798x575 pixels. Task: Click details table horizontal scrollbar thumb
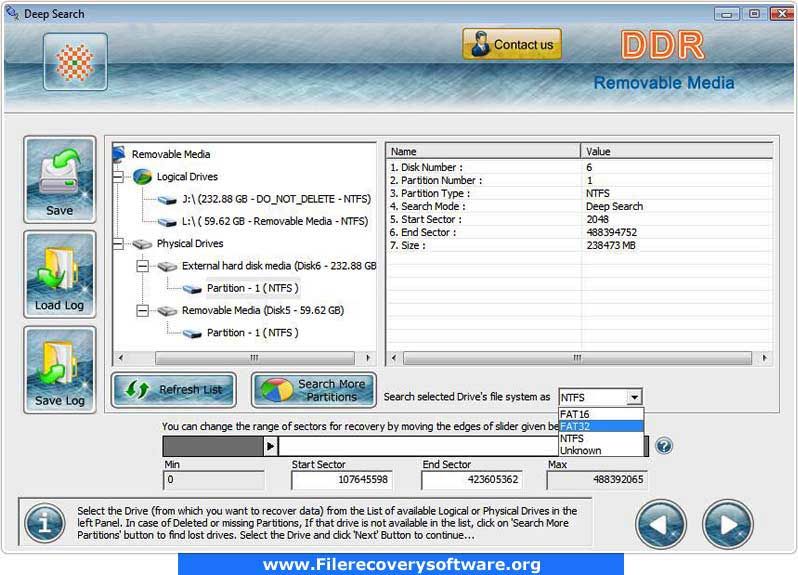pyautogui.click(x=577, y=358)
